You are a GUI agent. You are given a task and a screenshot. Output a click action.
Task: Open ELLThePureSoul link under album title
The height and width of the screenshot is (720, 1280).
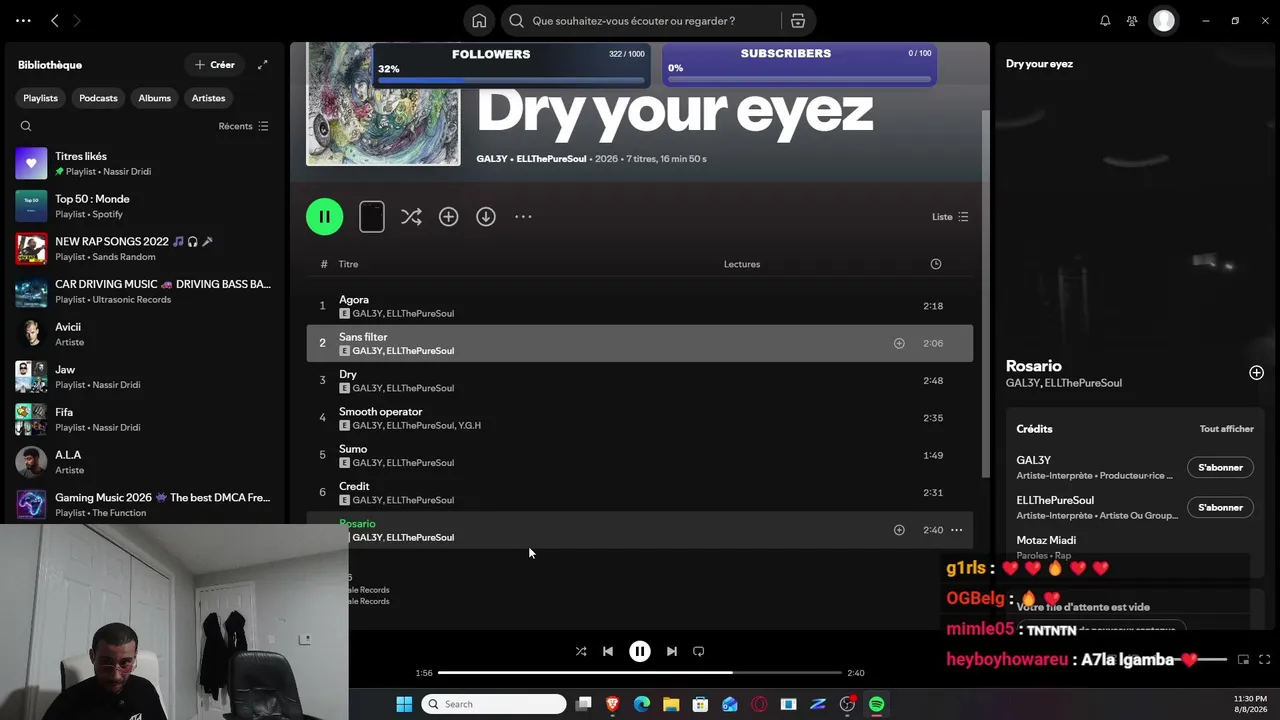[x=551, y=159]
